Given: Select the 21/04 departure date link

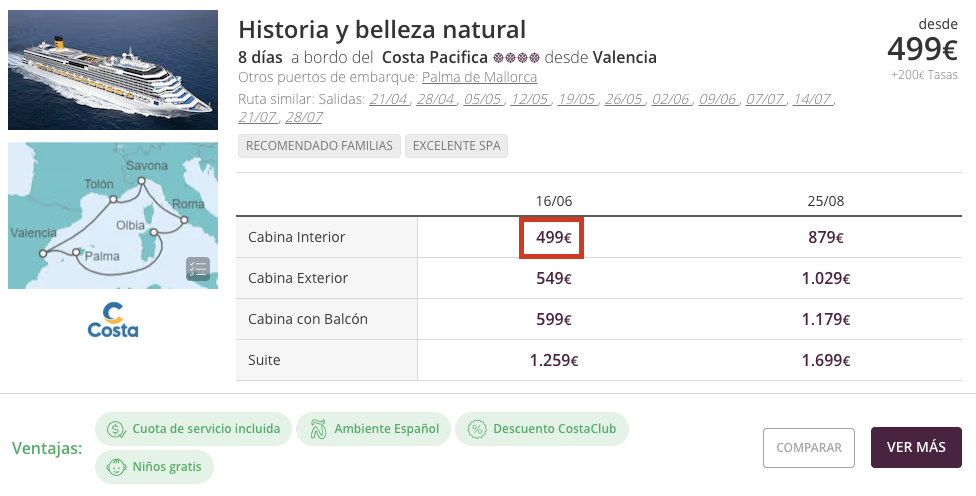Looking at the screenshot, I should coord(388,99).
